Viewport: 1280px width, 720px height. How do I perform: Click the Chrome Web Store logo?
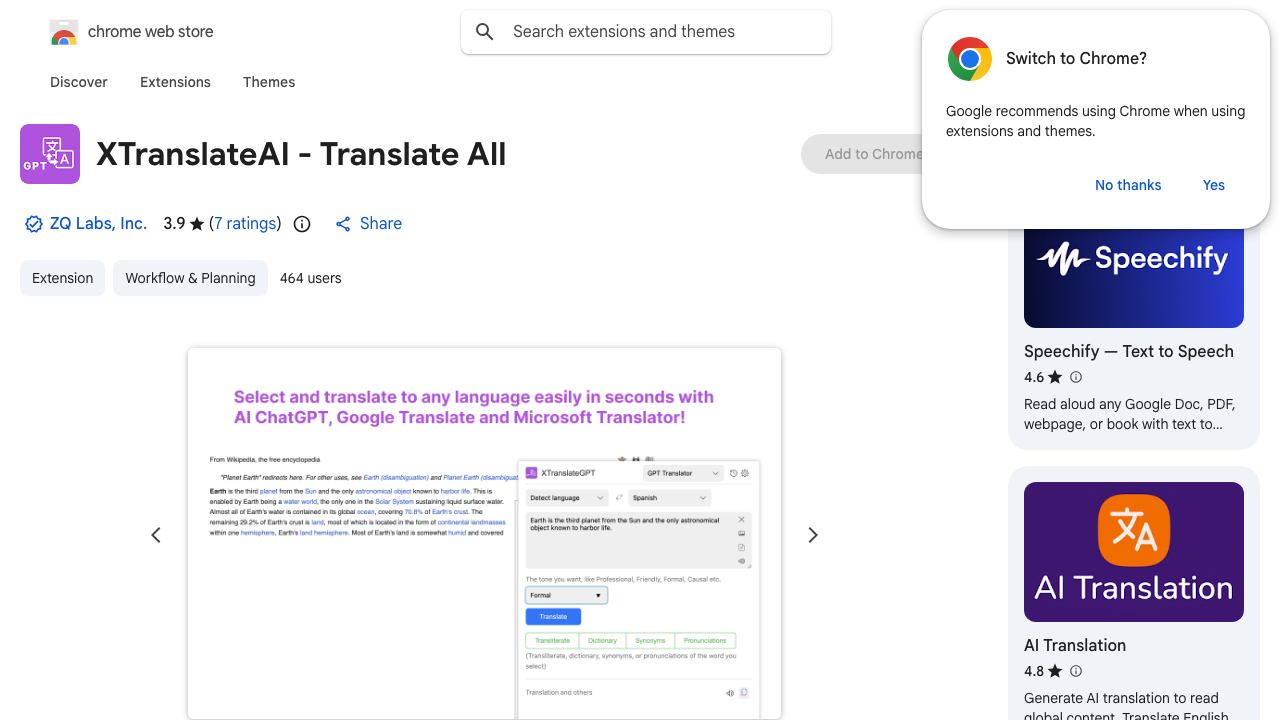(64, 32)
